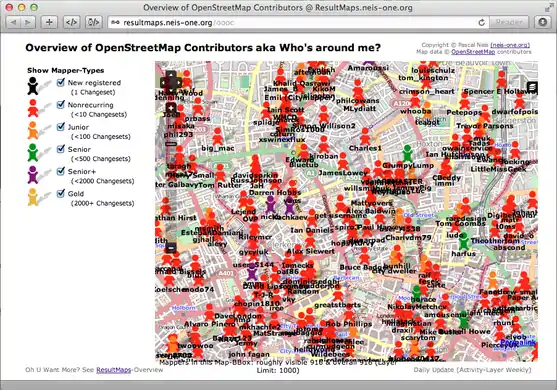Click the green Senior mapper near GrumpyLump
This screenshot has height=390, width=557.
[x=408, y=154]
